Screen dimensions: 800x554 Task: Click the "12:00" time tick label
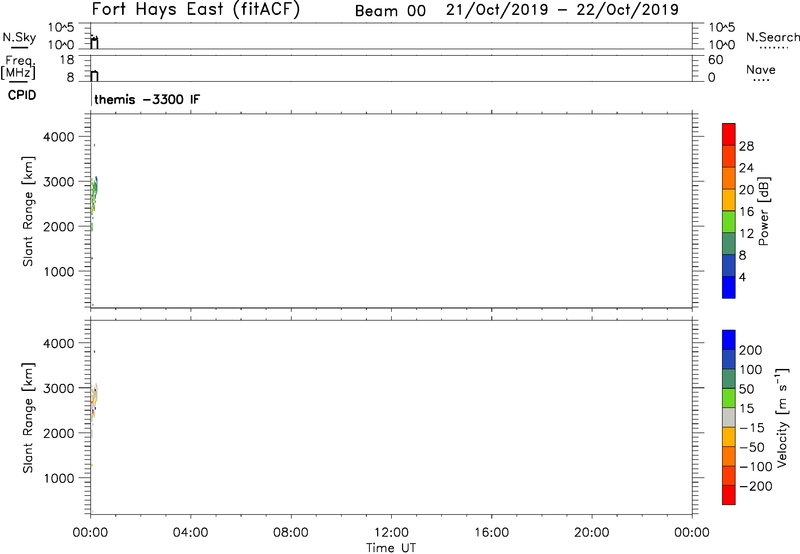point(391,533)
